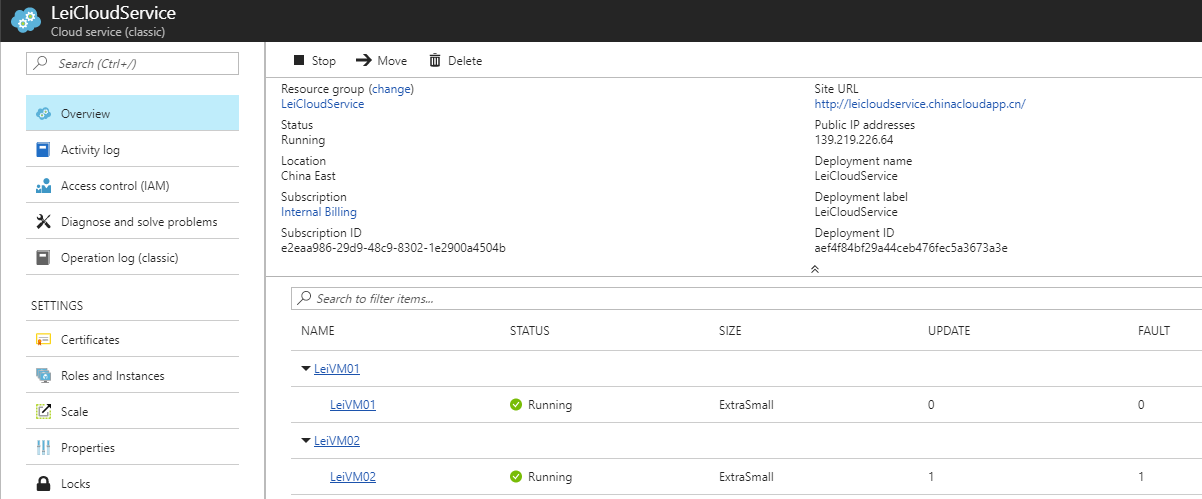
Task: Click the Overview cloud icon in sidebar
Action: coord(43,114)
